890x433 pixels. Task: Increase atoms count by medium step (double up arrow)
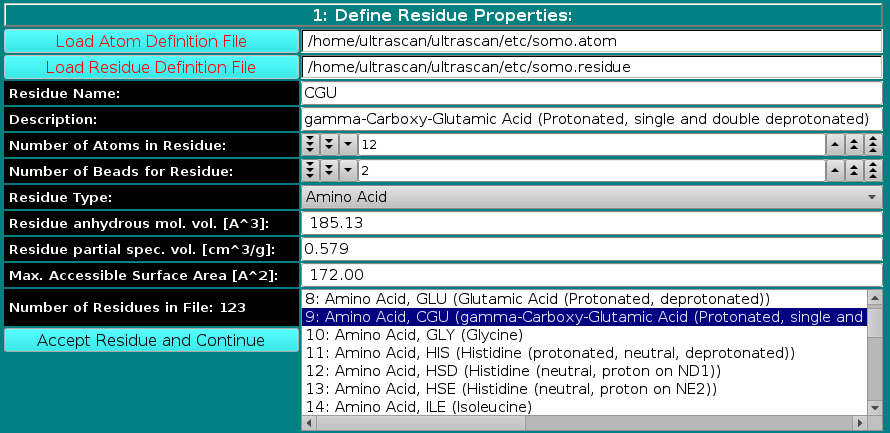click(x=854, y=145)
